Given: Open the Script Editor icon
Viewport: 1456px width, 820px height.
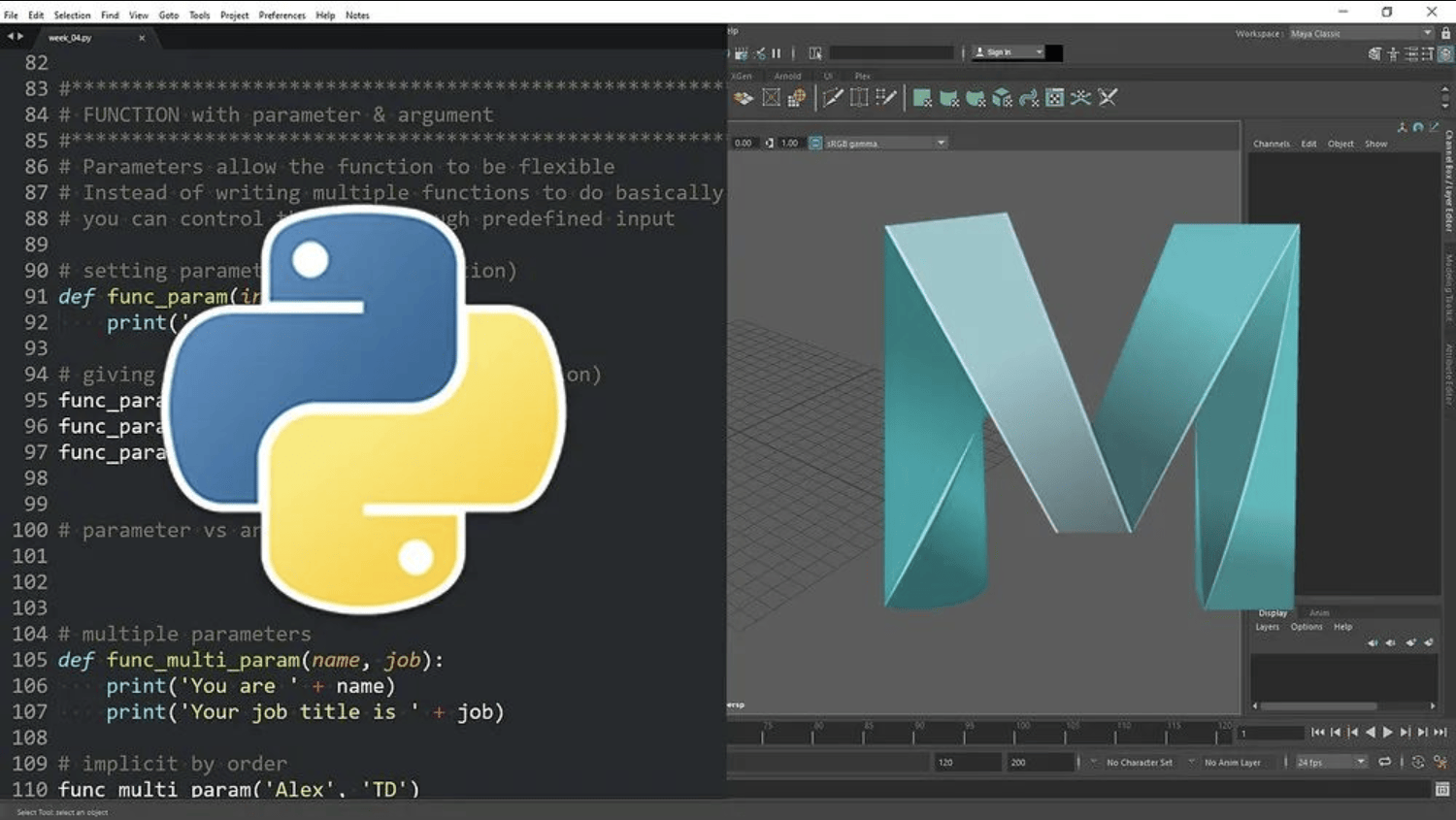Looking at the screenshot, I should [1442, 789].
